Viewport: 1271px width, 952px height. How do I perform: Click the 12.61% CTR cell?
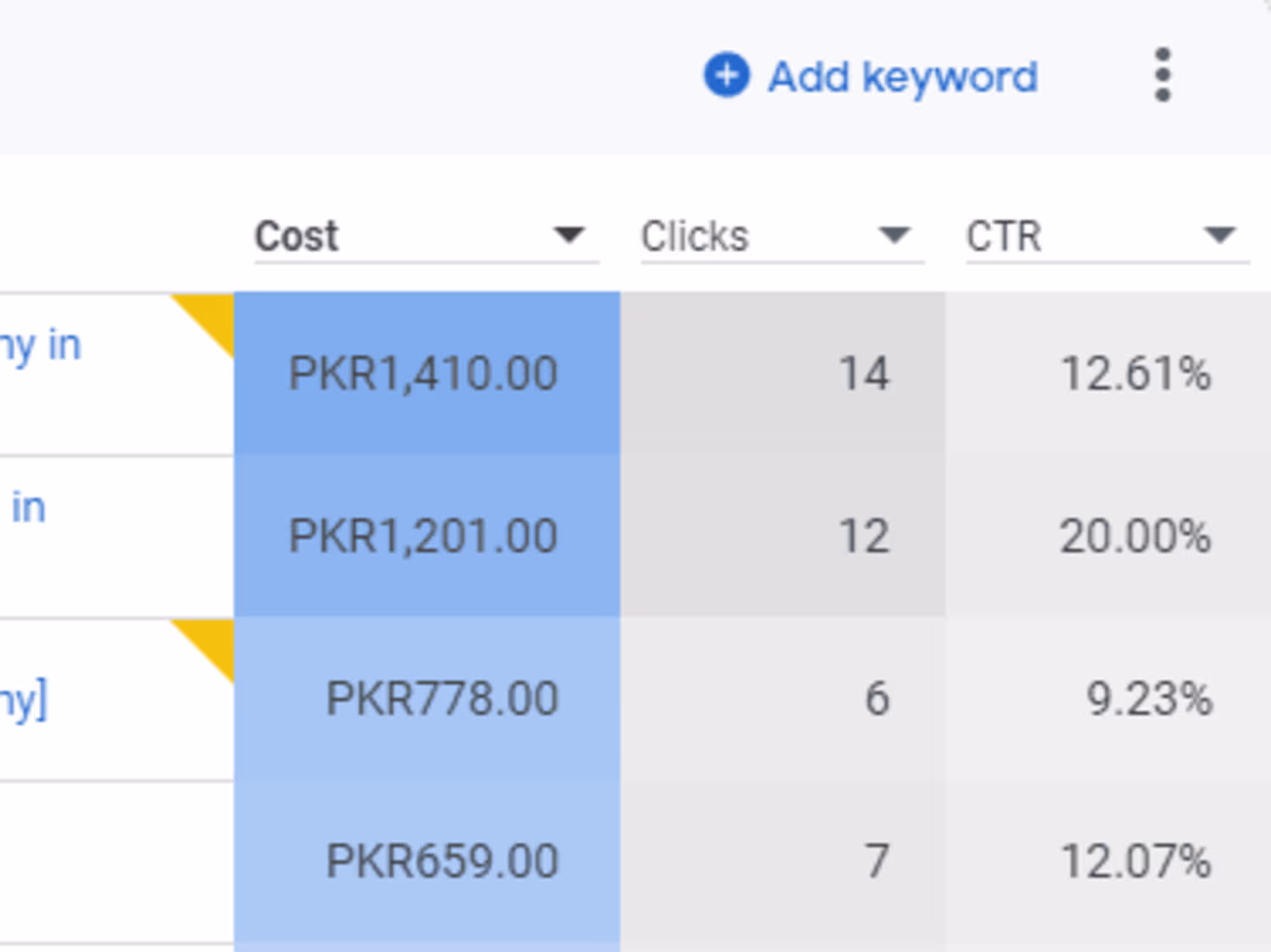(x=1135, y=374)
